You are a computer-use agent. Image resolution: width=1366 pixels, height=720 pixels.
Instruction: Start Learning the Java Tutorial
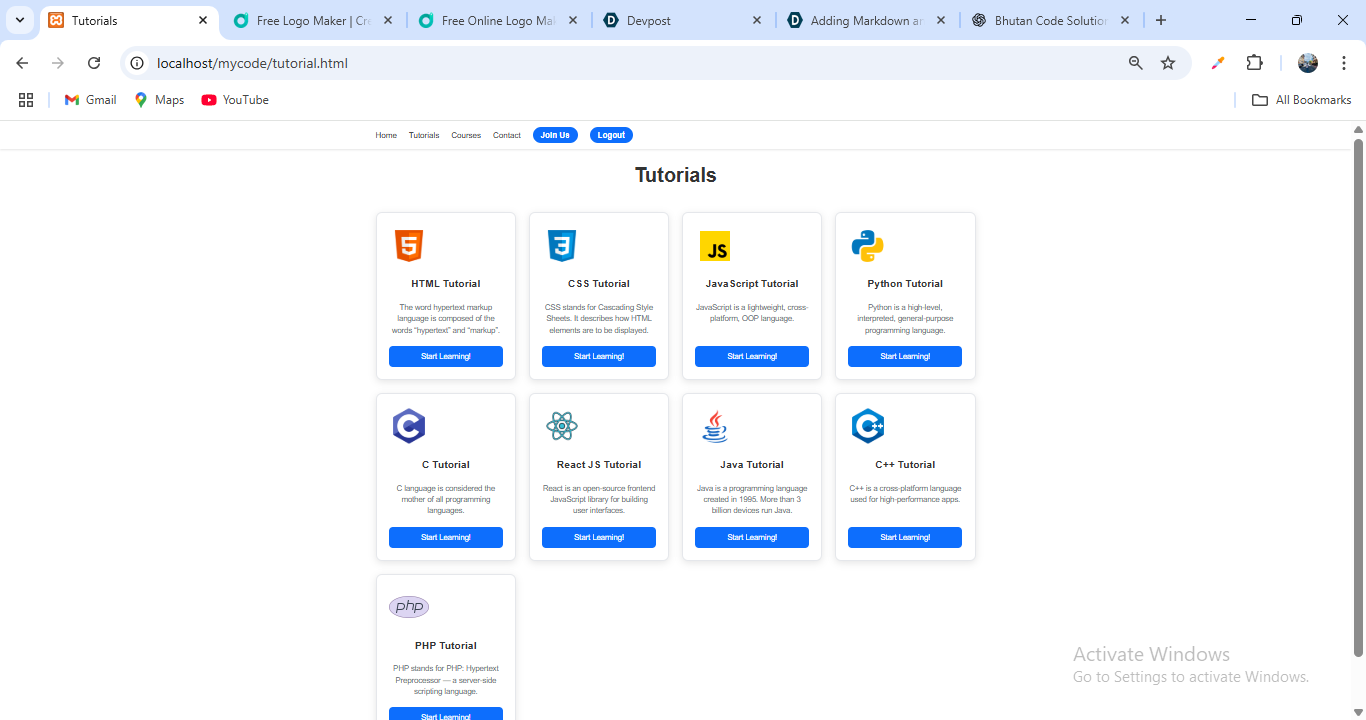pos(752,538)
